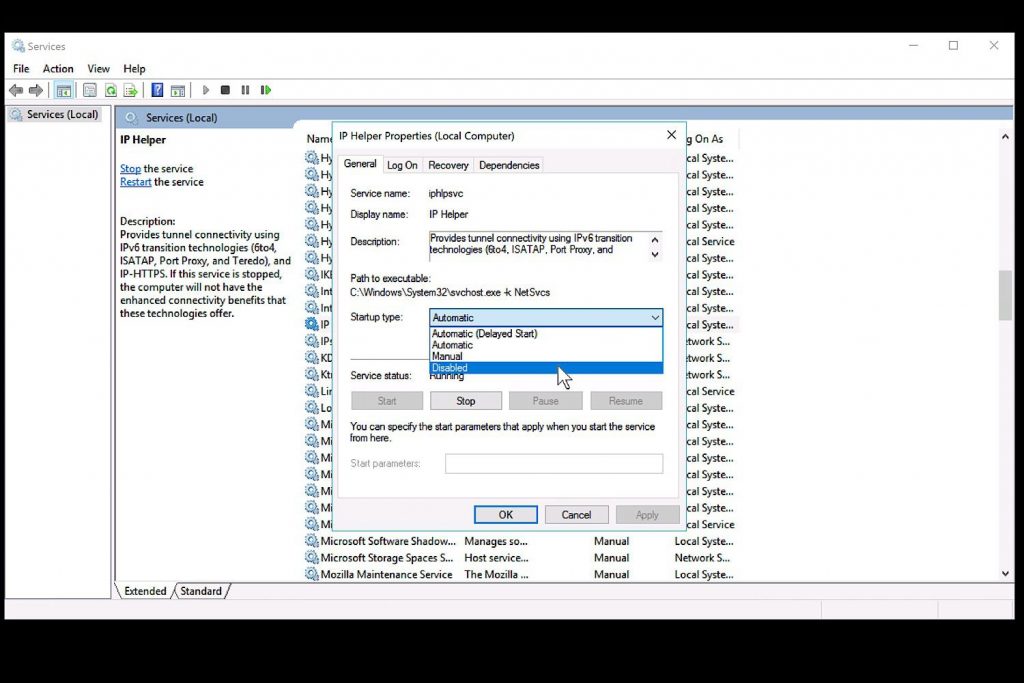
Task: Open the blue Help toolbar icon
Action: (158, 90)
